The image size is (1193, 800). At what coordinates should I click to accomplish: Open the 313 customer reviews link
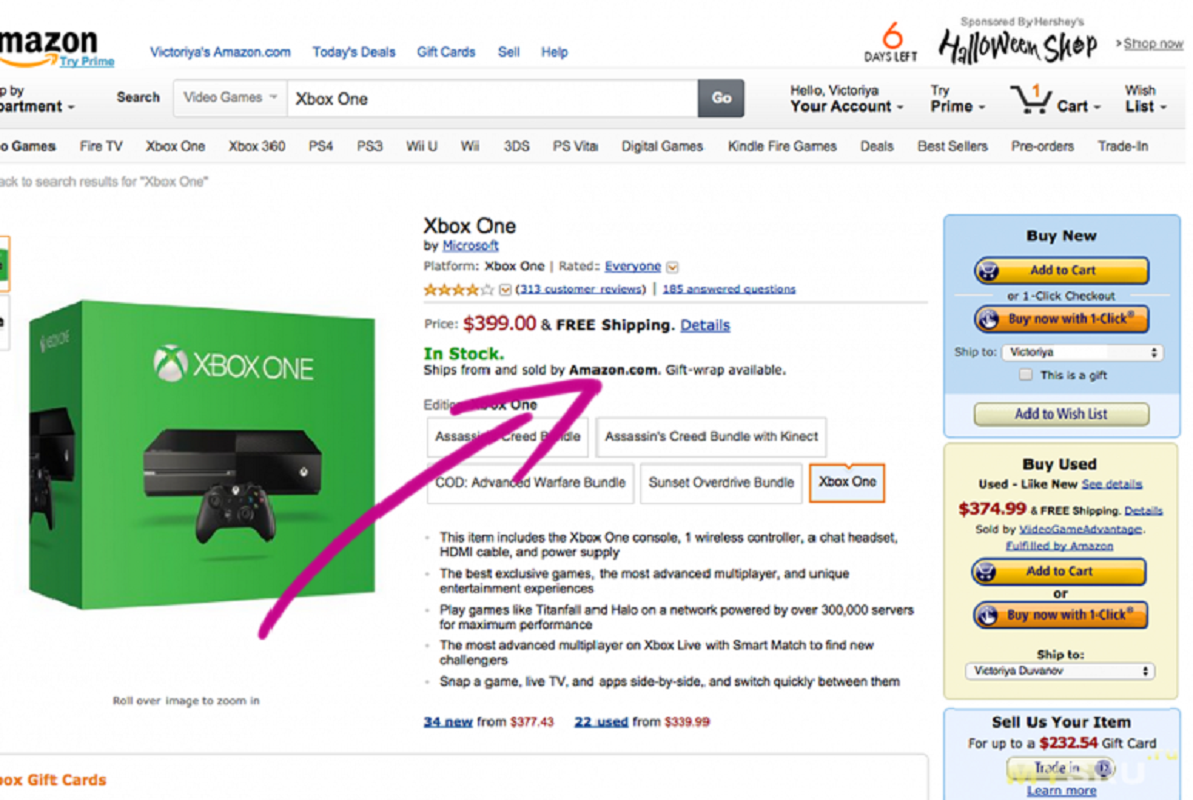581,289
